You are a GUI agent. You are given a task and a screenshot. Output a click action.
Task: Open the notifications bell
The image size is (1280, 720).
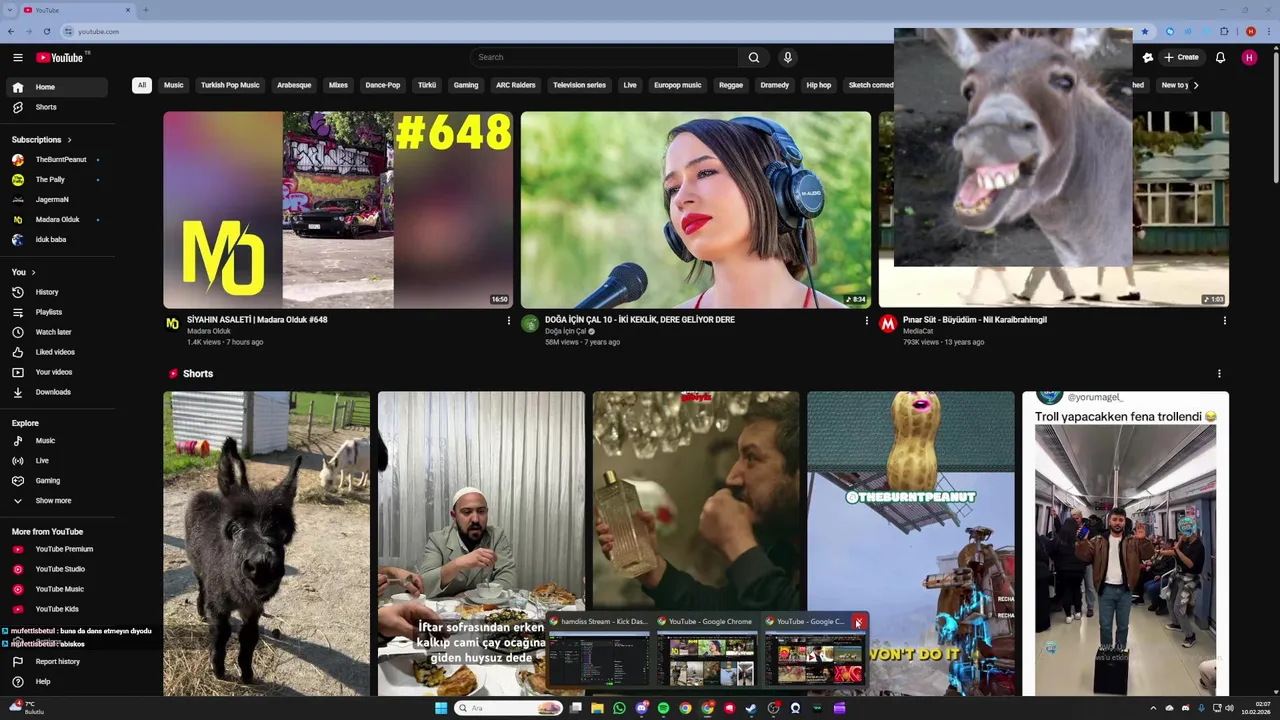tap(1220, 57)
